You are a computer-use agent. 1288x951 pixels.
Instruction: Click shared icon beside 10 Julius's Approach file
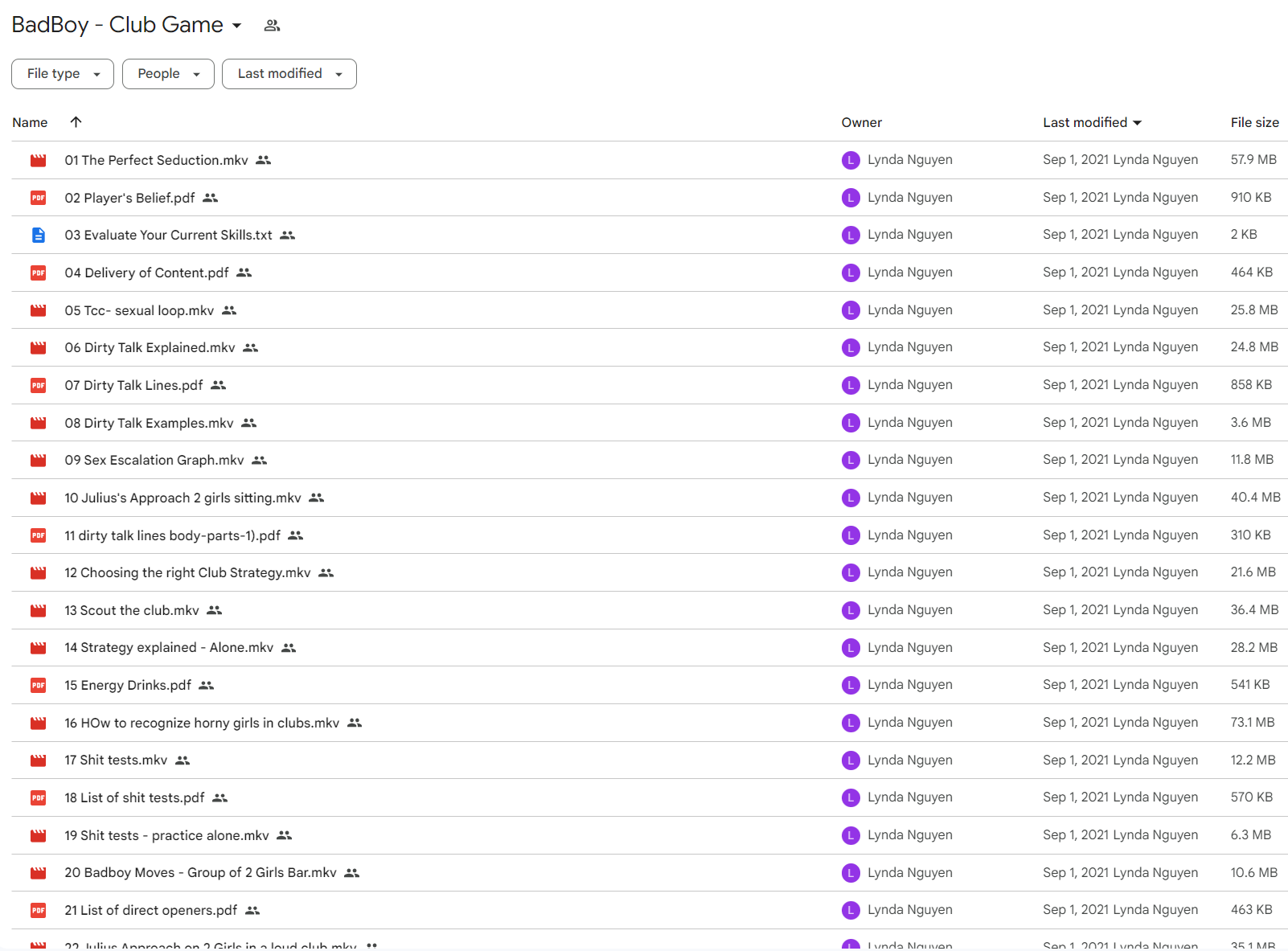317,498
